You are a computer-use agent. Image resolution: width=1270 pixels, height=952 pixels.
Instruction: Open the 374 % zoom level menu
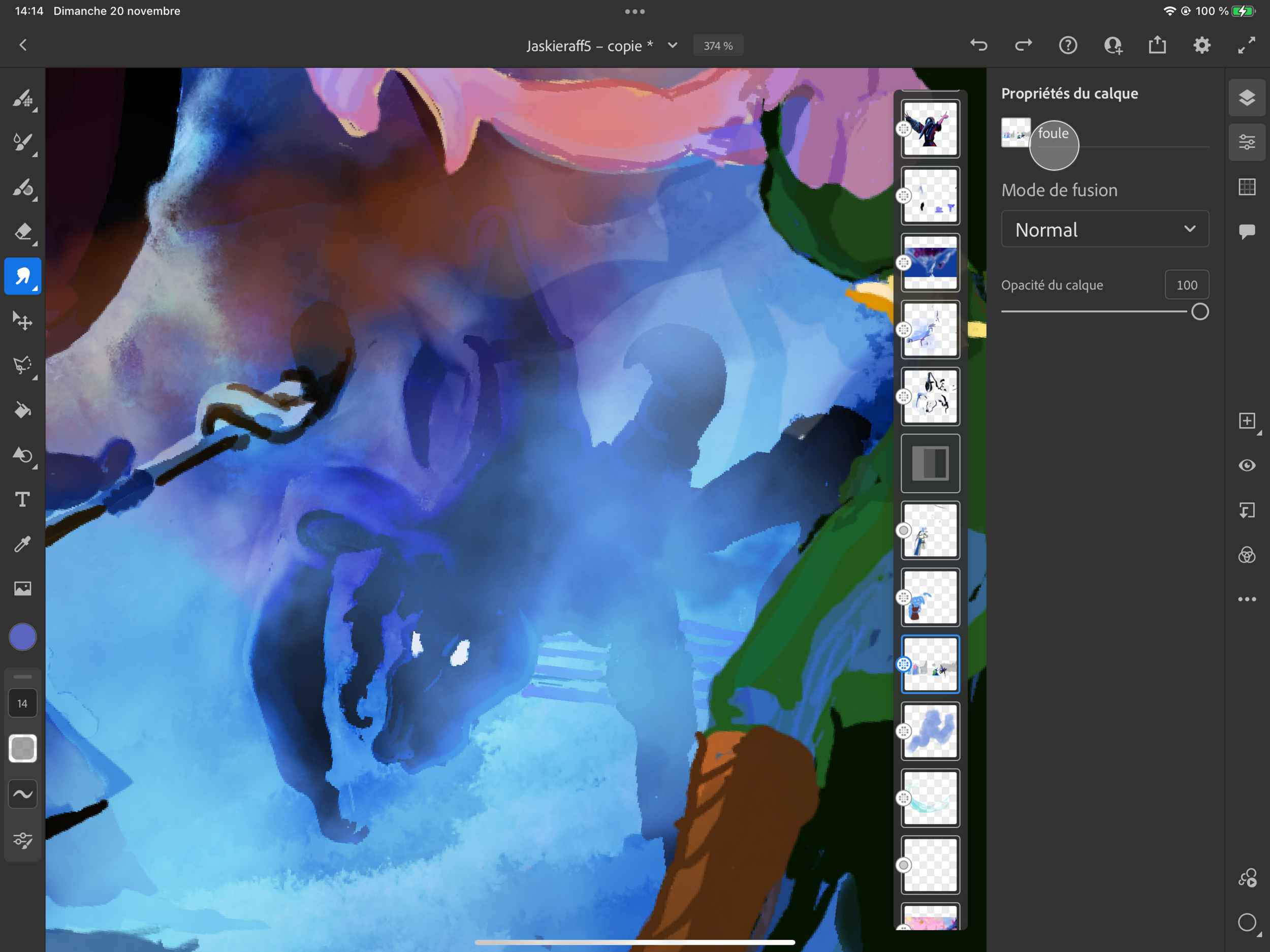[718, 45]
